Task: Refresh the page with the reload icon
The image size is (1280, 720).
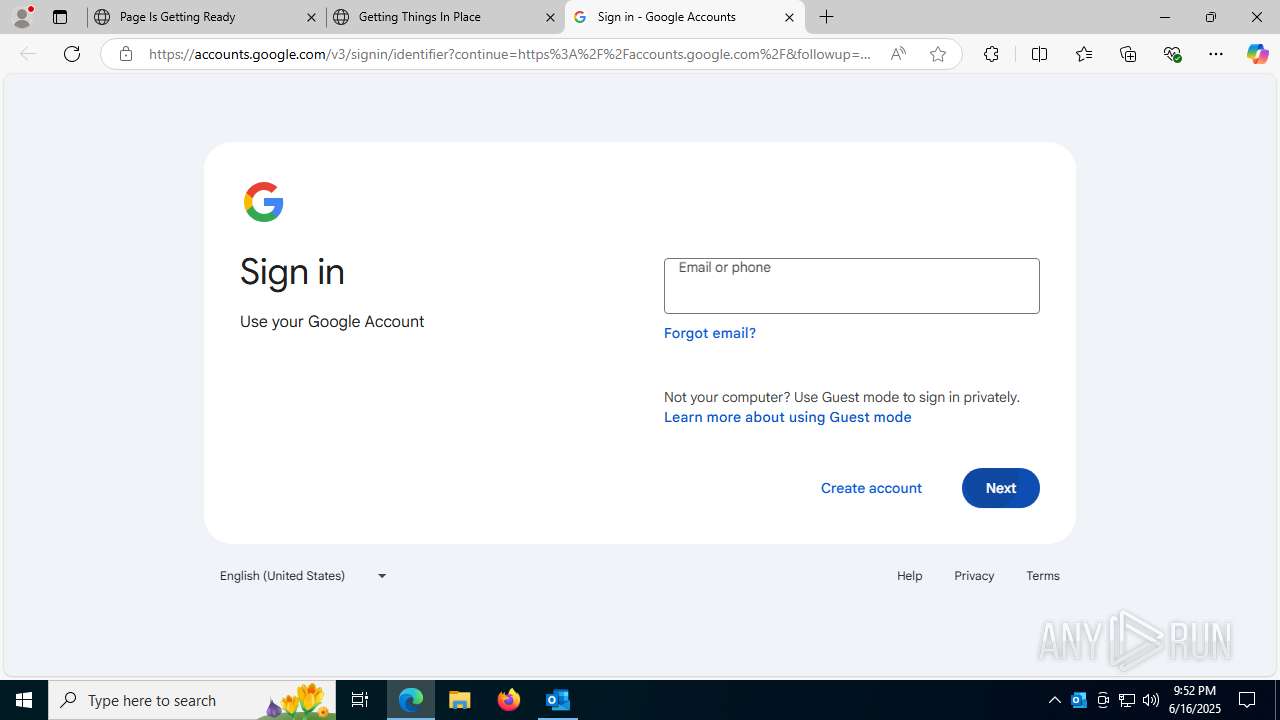Action: pos(72,54)
